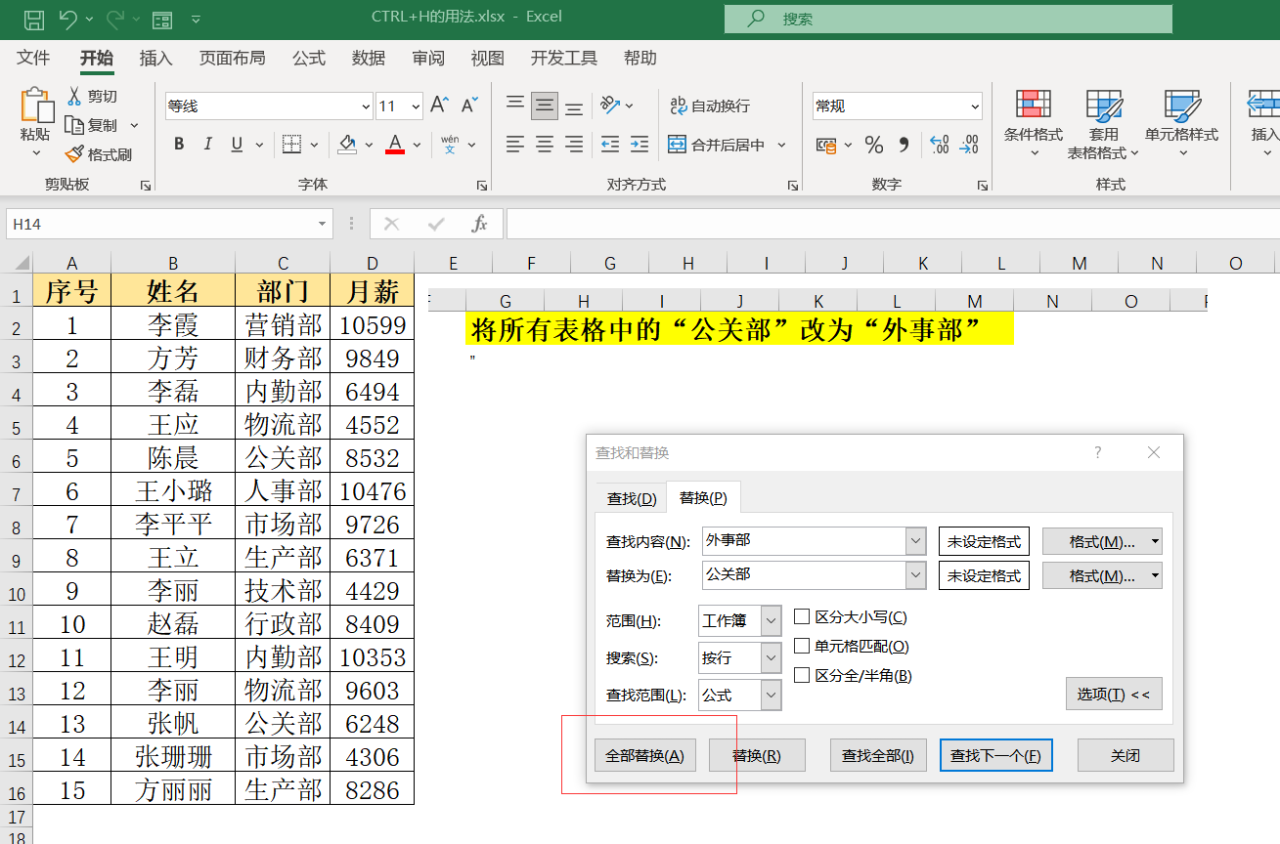Click the Paste (粘贴) clipboard icon

point(36,105)
